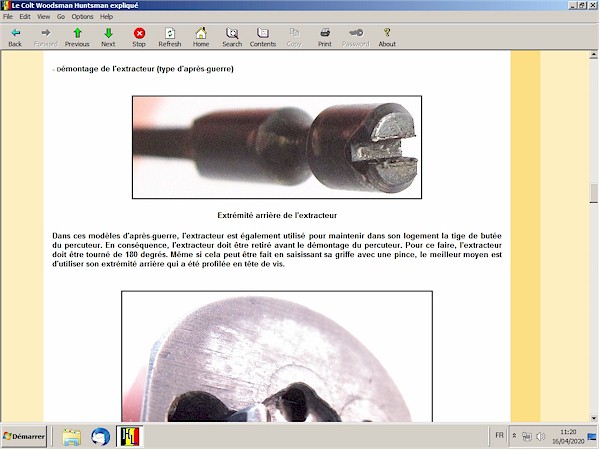Show hidden tray icons arrow
This screenshot has width=600, height=450.
point(515,436)
